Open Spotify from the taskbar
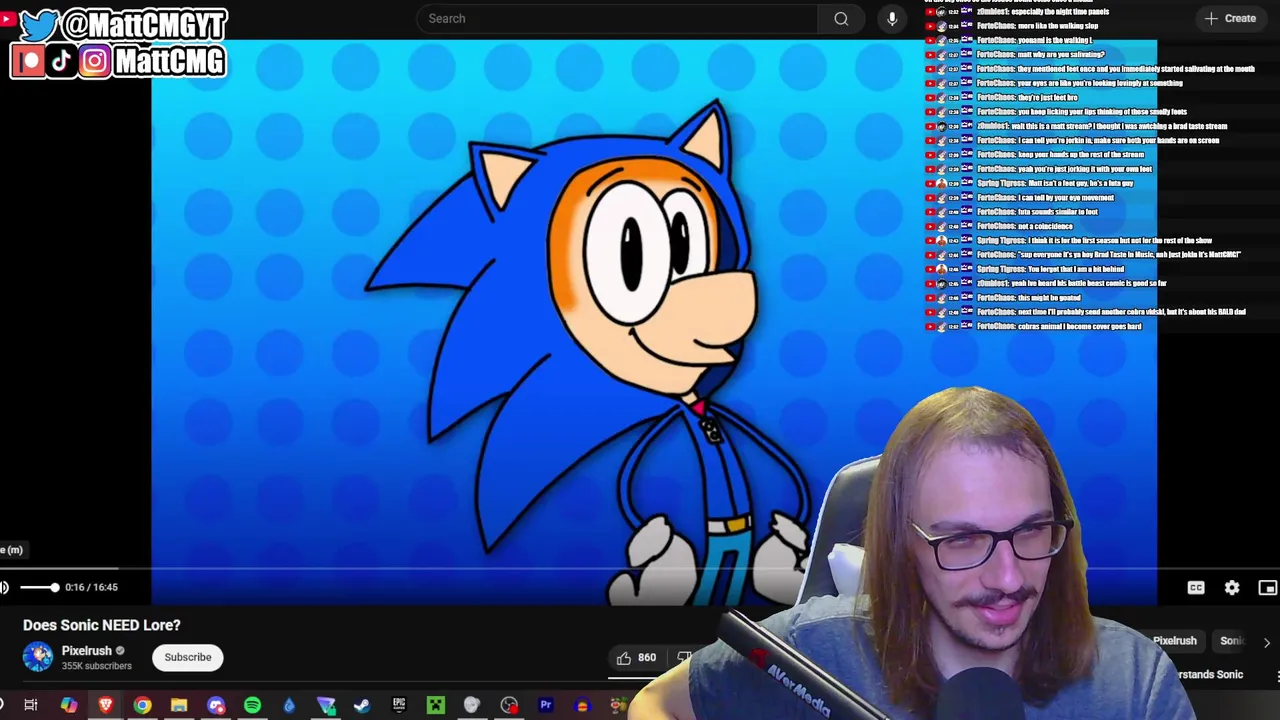The height and width of the screenshot is (720, 1280). click(x=252, y=706)
